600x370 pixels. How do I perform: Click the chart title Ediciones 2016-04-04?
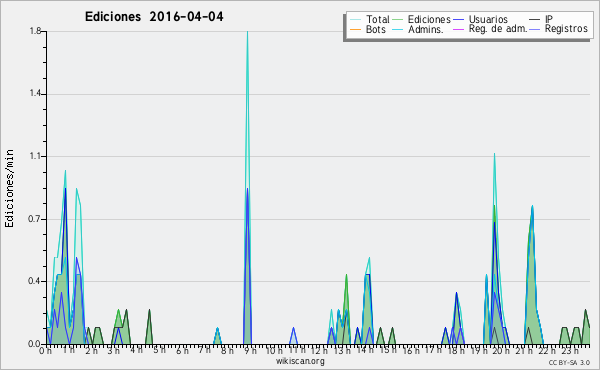coord(154,17)
